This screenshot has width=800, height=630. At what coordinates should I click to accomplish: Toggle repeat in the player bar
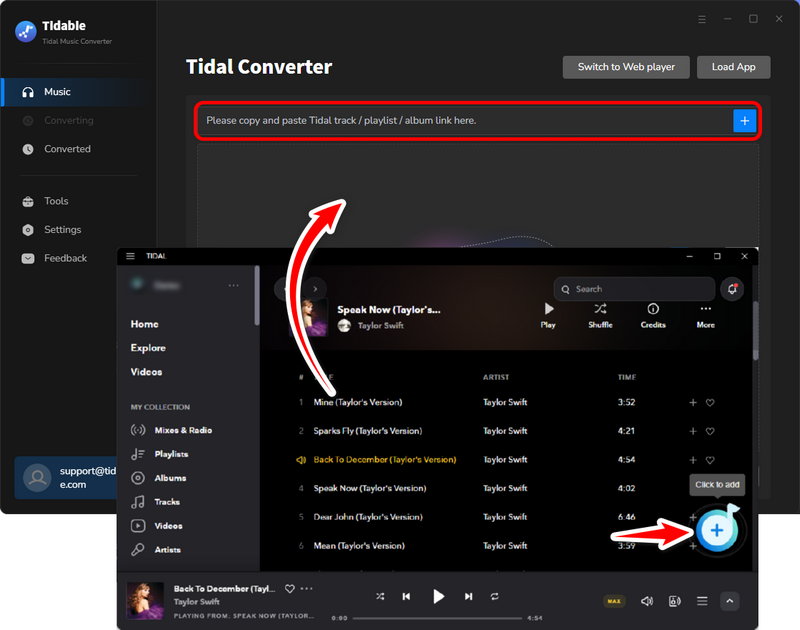click(494, 596)
